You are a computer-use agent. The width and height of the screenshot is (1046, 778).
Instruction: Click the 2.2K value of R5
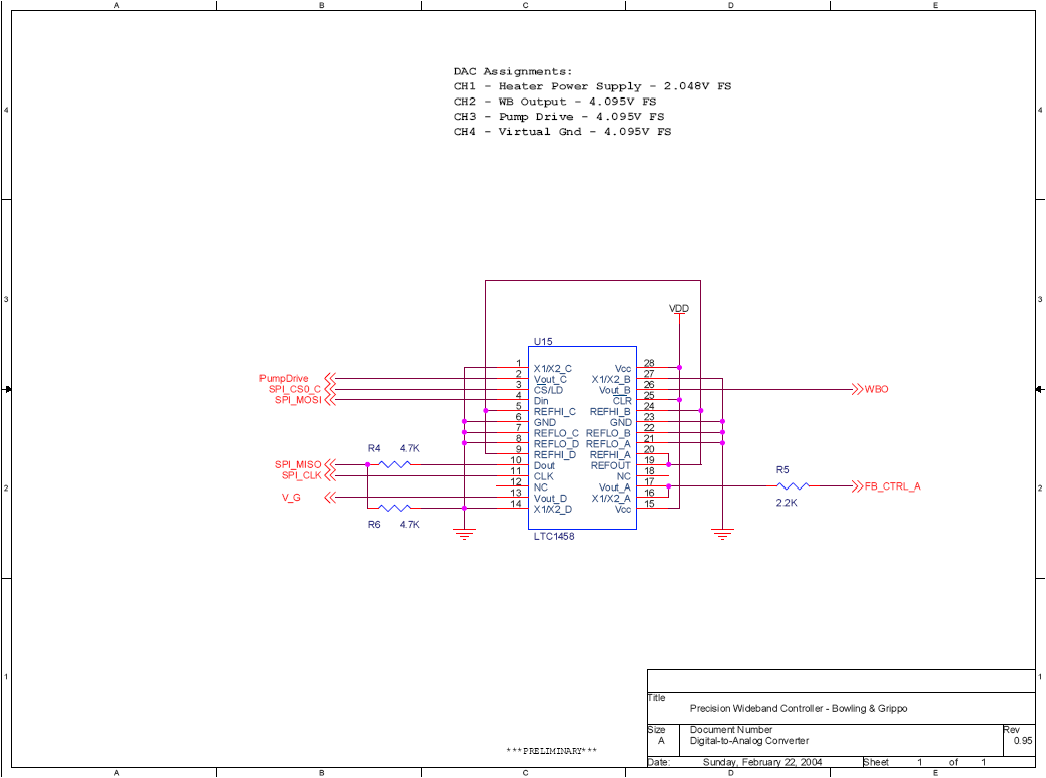point(787,503)
